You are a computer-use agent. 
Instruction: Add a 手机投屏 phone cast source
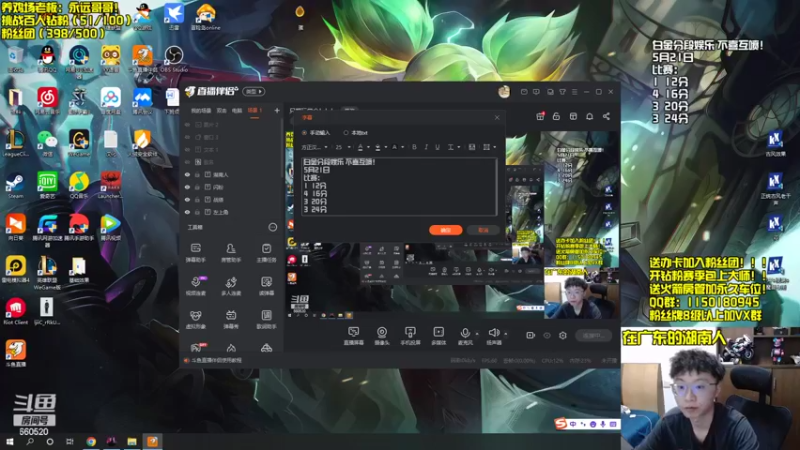410,336
